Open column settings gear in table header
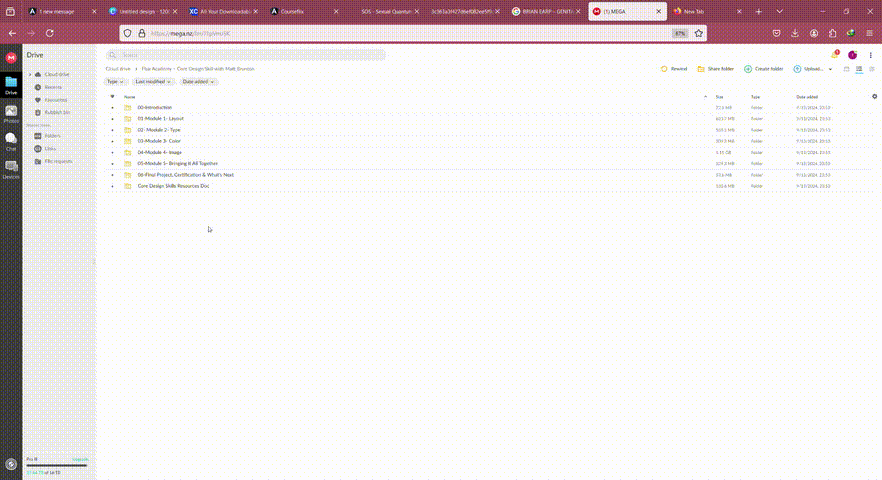 click(x=874, y=96)
